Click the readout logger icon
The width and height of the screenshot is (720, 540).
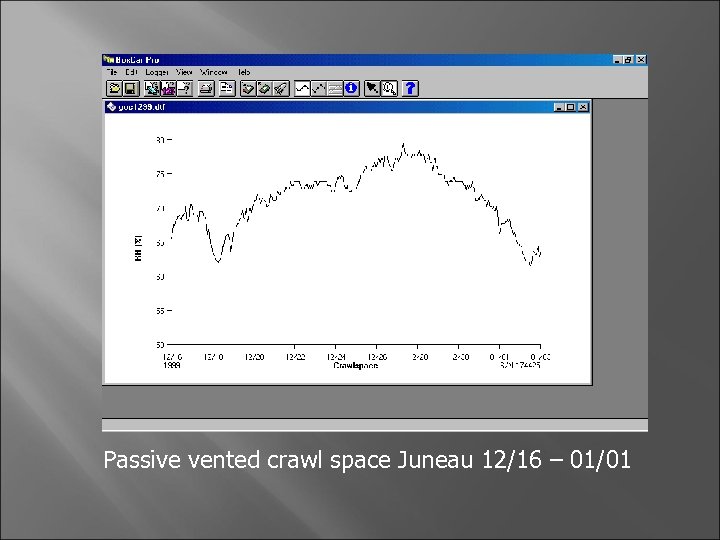(248, 88)
